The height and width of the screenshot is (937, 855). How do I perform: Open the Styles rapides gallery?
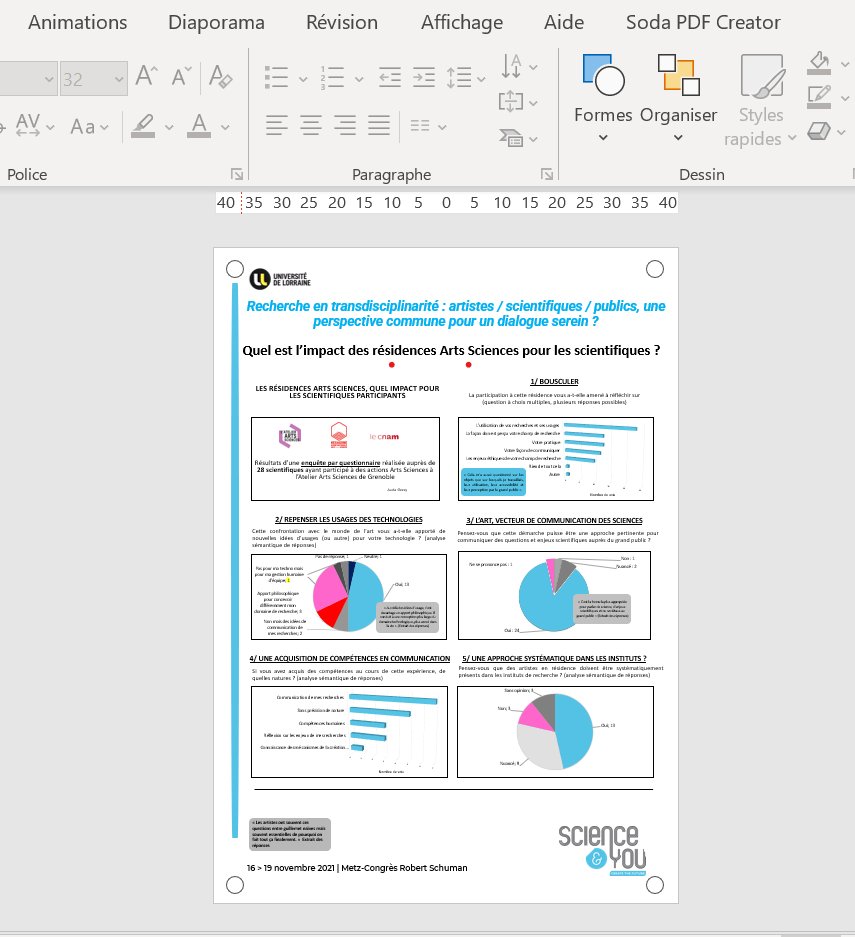[x=761, y=100]
